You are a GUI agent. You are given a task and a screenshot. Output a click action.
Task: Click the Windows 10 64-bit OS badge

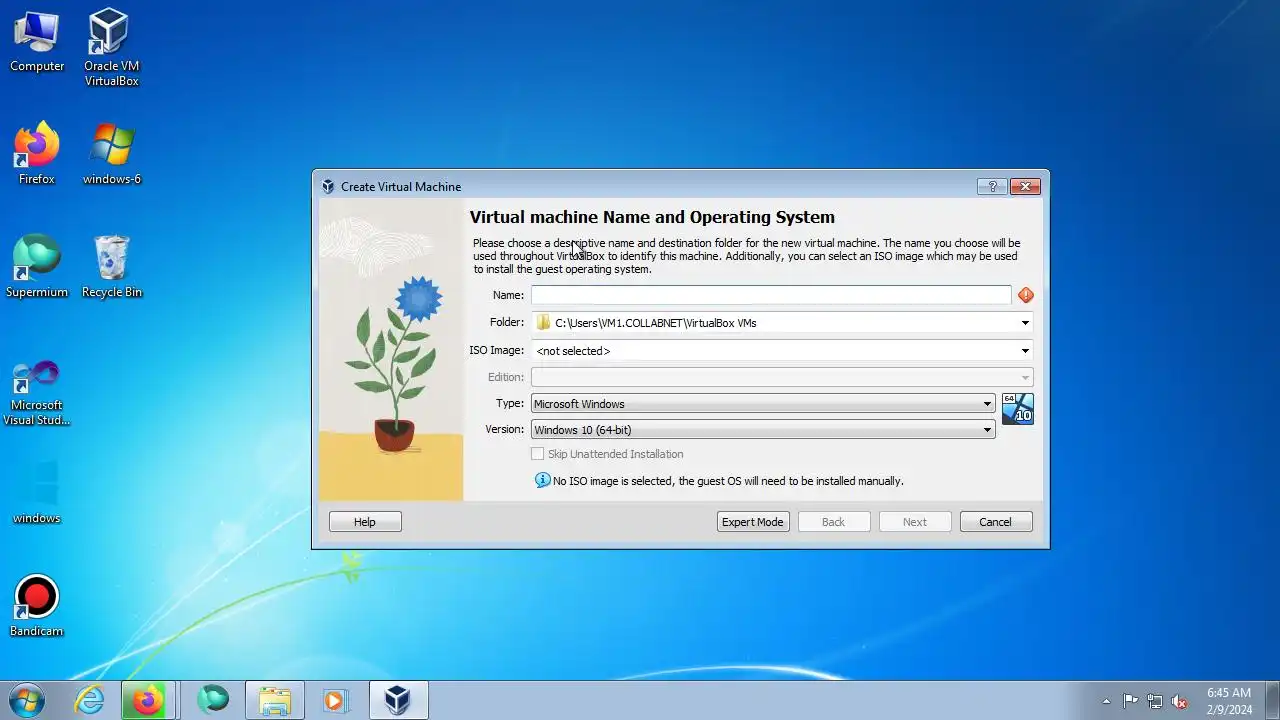coord(1018,409)
